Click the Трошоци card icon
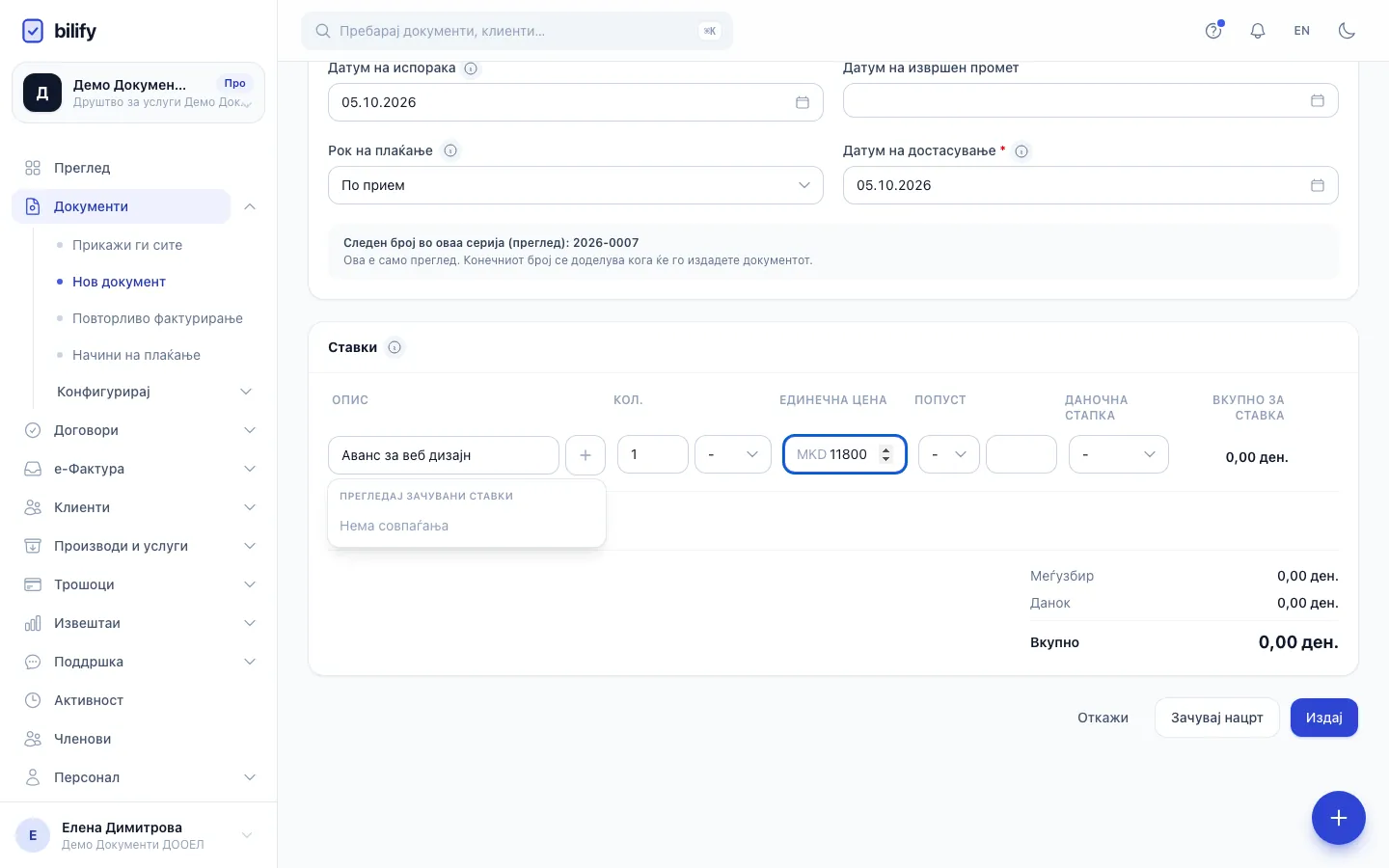The height and width of the screenshot is (868, 1389). 33,584
